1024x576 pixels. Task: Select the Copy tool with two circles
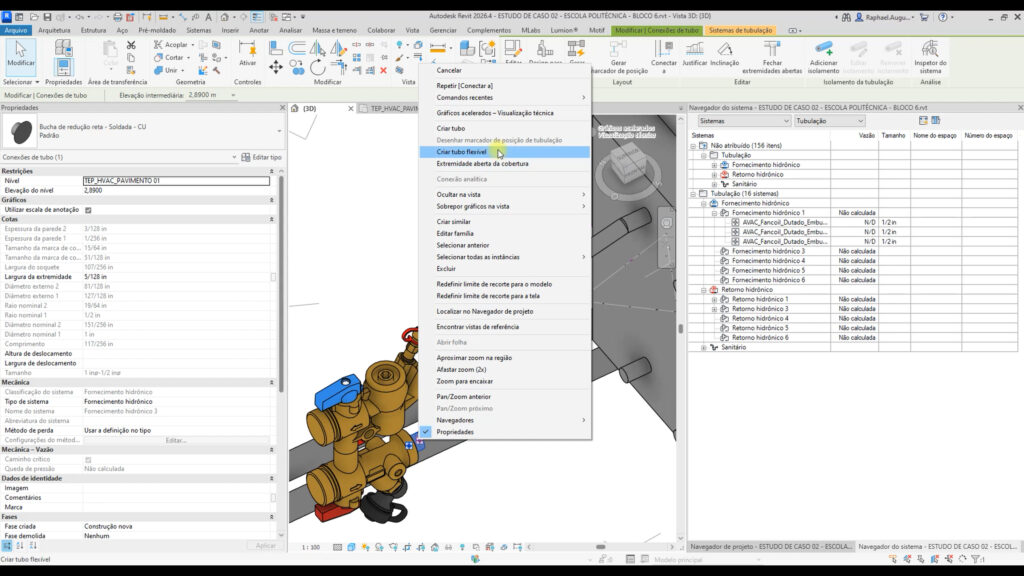(296, 67)
